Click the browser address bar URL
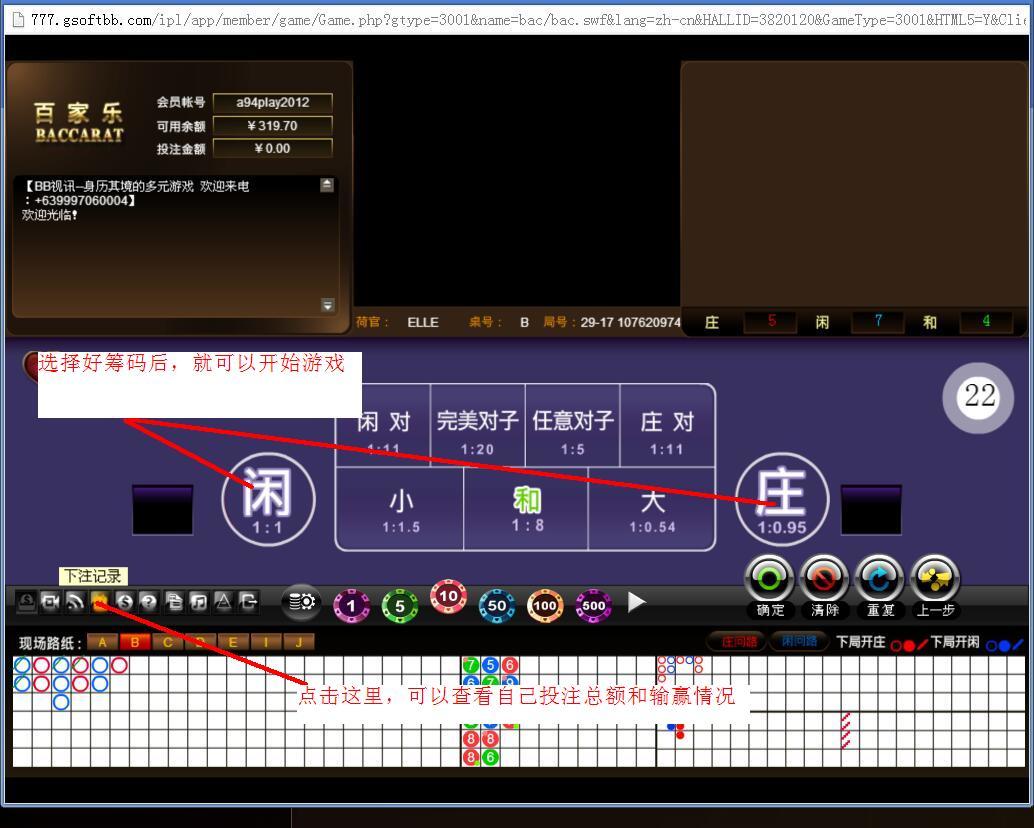This screenshot has width=1034, height=828. (x=528, y=20)
